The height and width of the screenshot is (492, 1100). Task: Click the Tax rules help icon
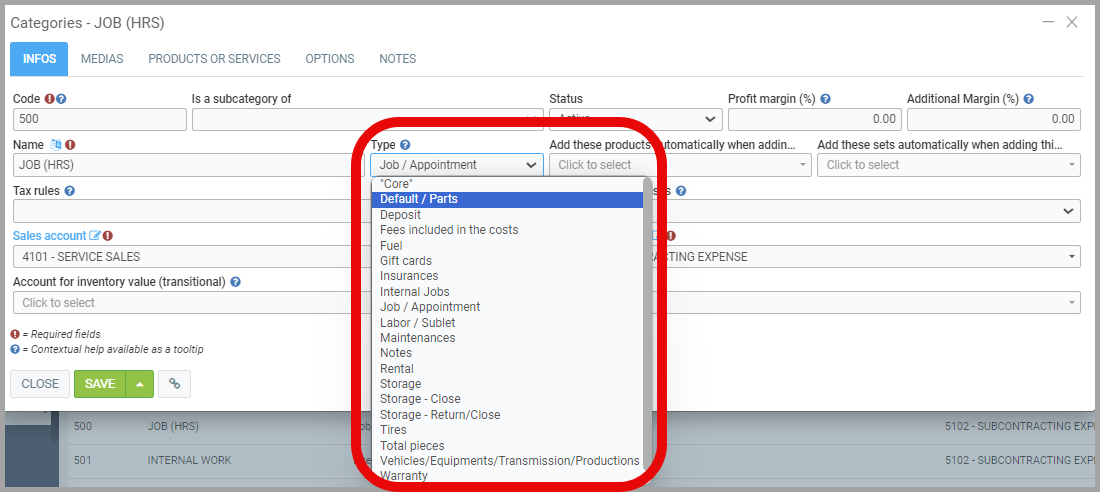pos(70,191)
